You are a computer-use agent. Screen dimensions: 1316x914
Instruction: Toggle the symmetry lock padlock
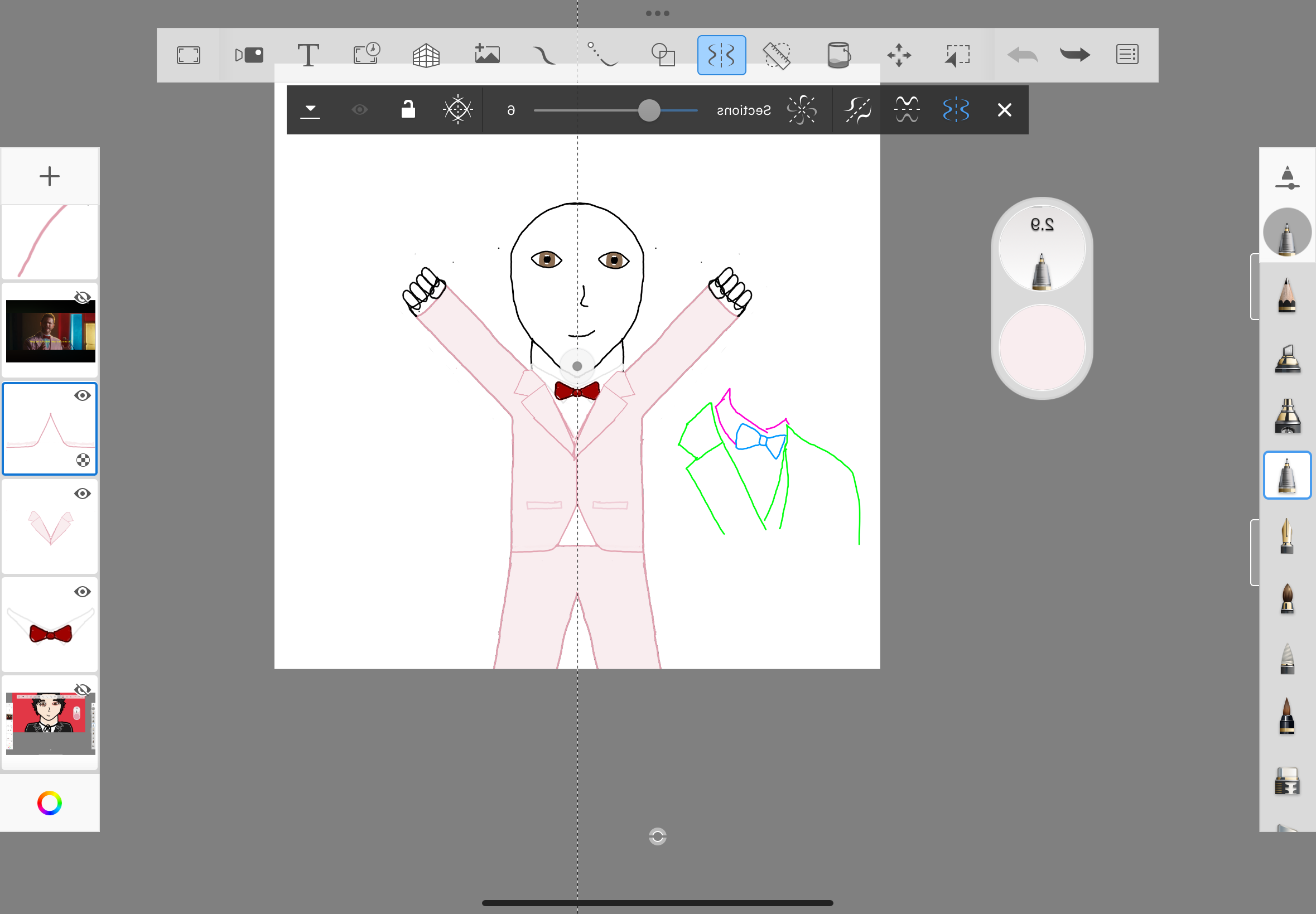click(x=408, y=109)
